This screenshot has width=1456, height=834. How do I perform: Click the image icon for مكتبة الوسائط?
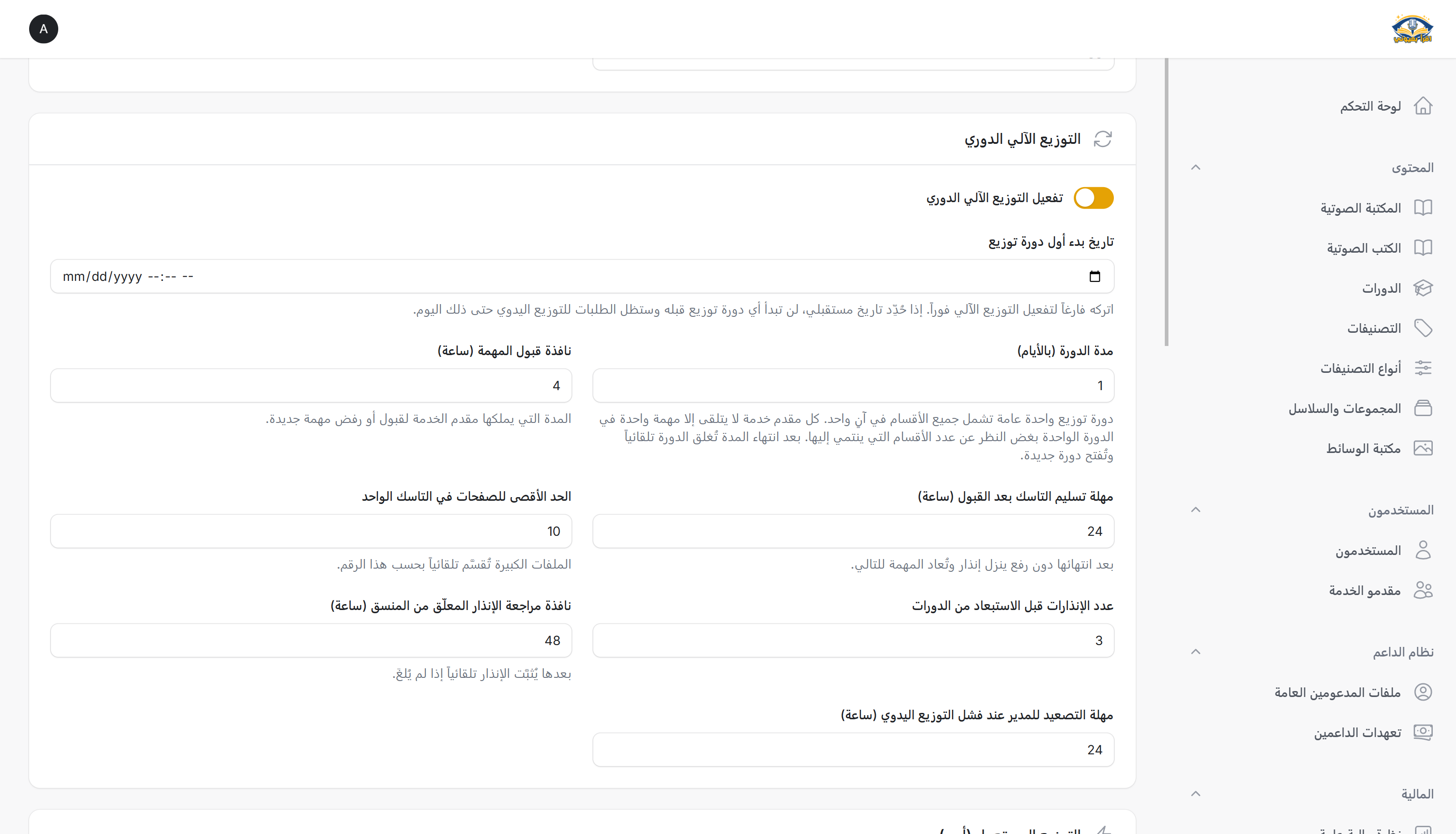click(1423, 448)
